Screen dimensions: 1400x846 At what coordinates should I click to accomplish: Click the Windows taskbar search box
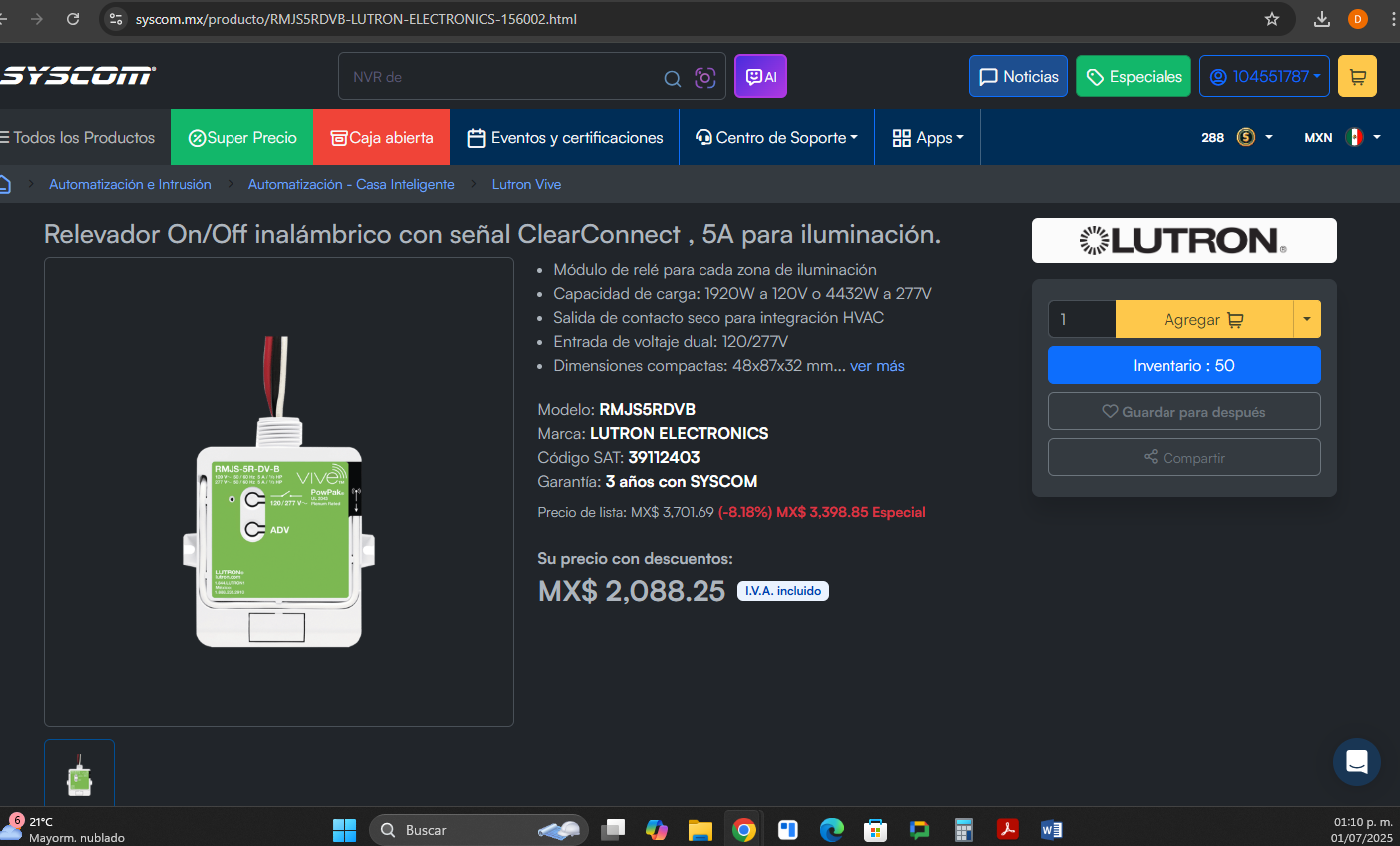point(479,830)
